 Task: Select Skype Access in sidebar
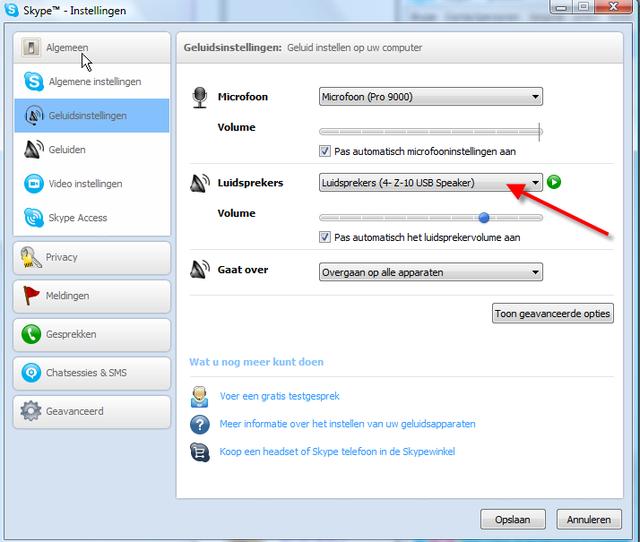[92, 218]
